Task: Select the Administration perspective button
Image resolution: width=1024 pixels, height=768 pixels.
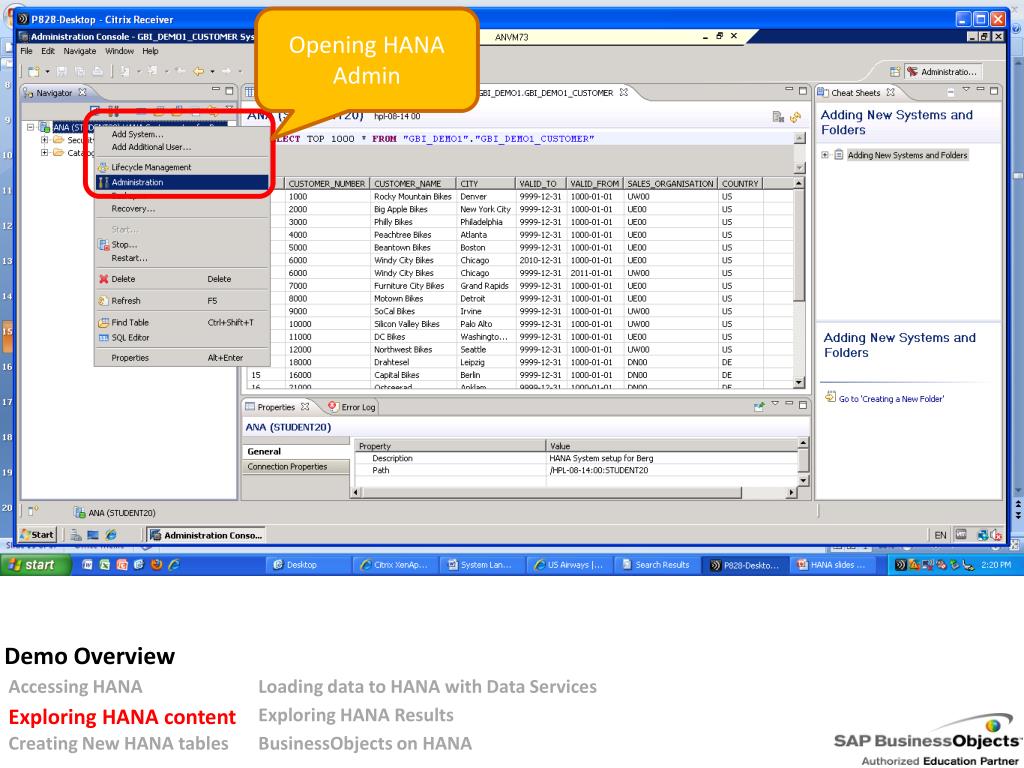Action: click(x=944, y=72)
